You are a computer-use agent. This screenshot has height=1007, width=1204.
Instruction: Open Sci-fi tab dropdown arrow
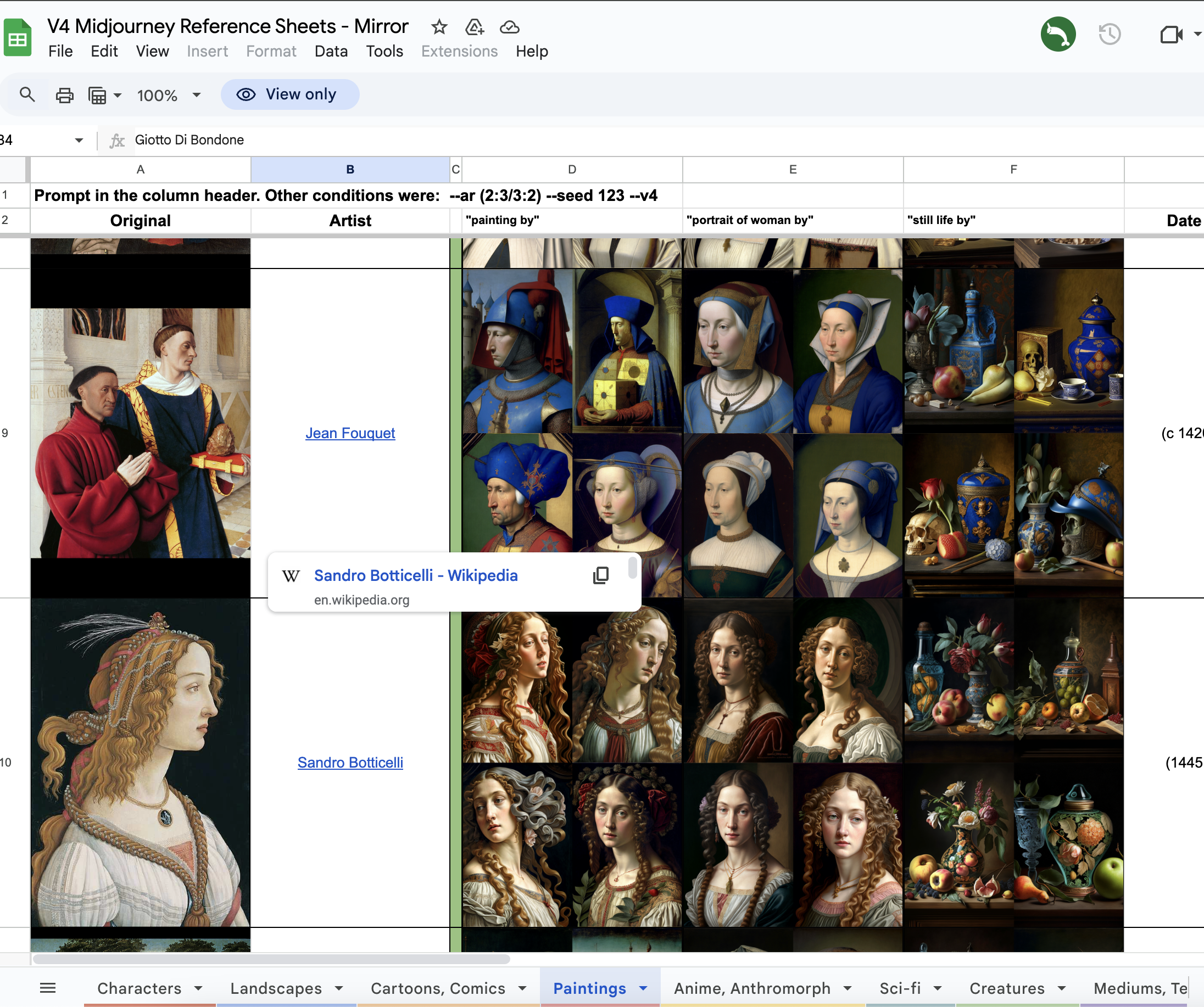938,988
